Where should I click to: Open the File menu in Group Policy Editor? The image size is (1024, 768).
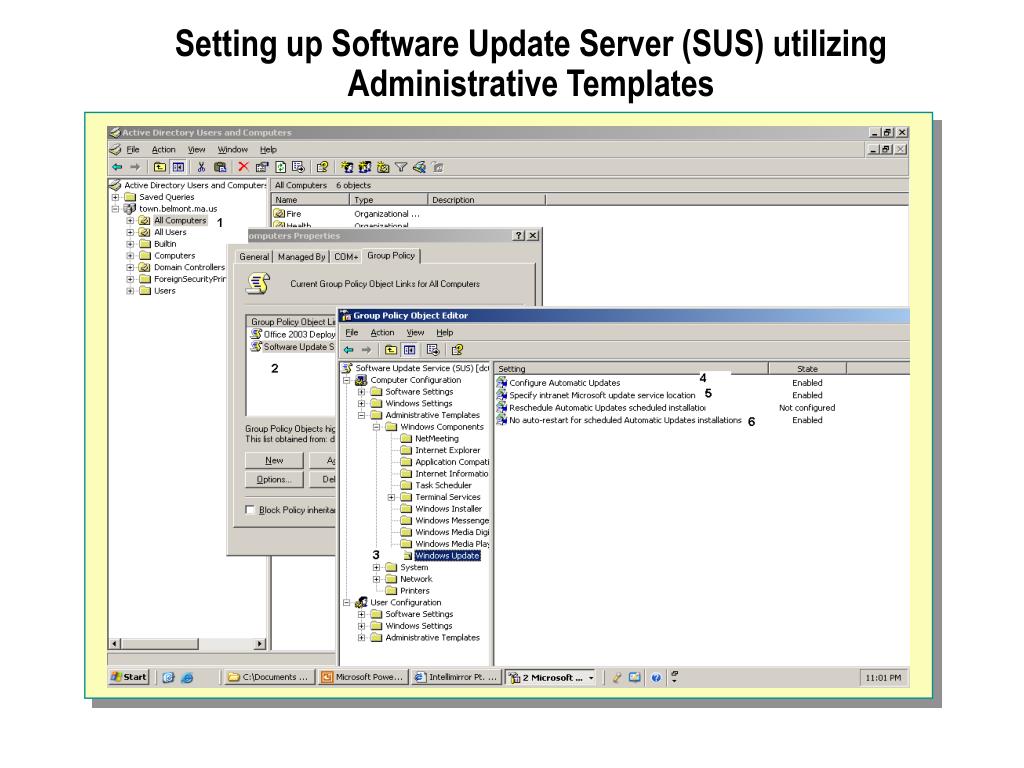click(x=351, y=332)
